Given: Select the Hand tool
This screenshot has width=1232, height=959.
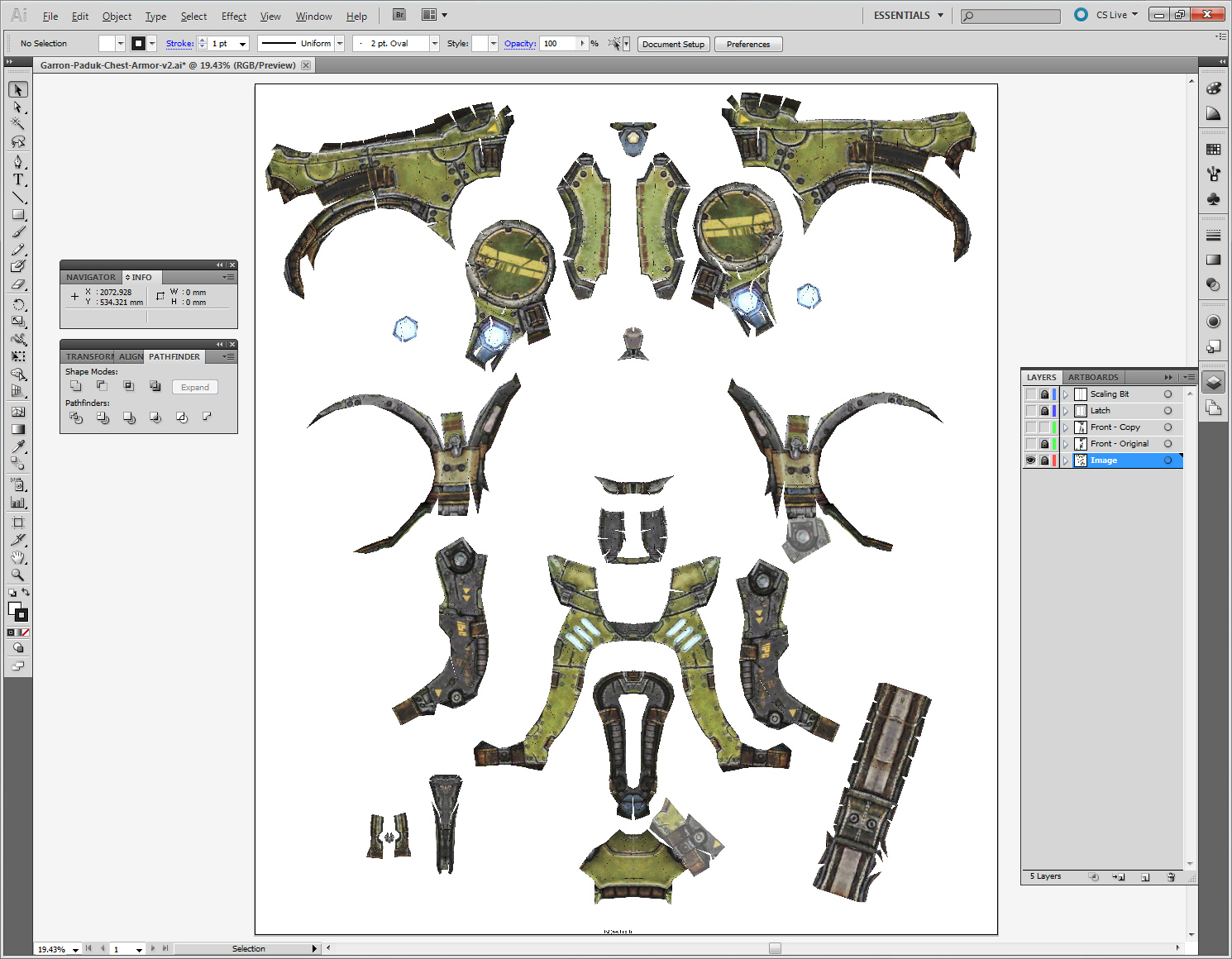Looking at the screenshot, I should click(x=17, y=557).
